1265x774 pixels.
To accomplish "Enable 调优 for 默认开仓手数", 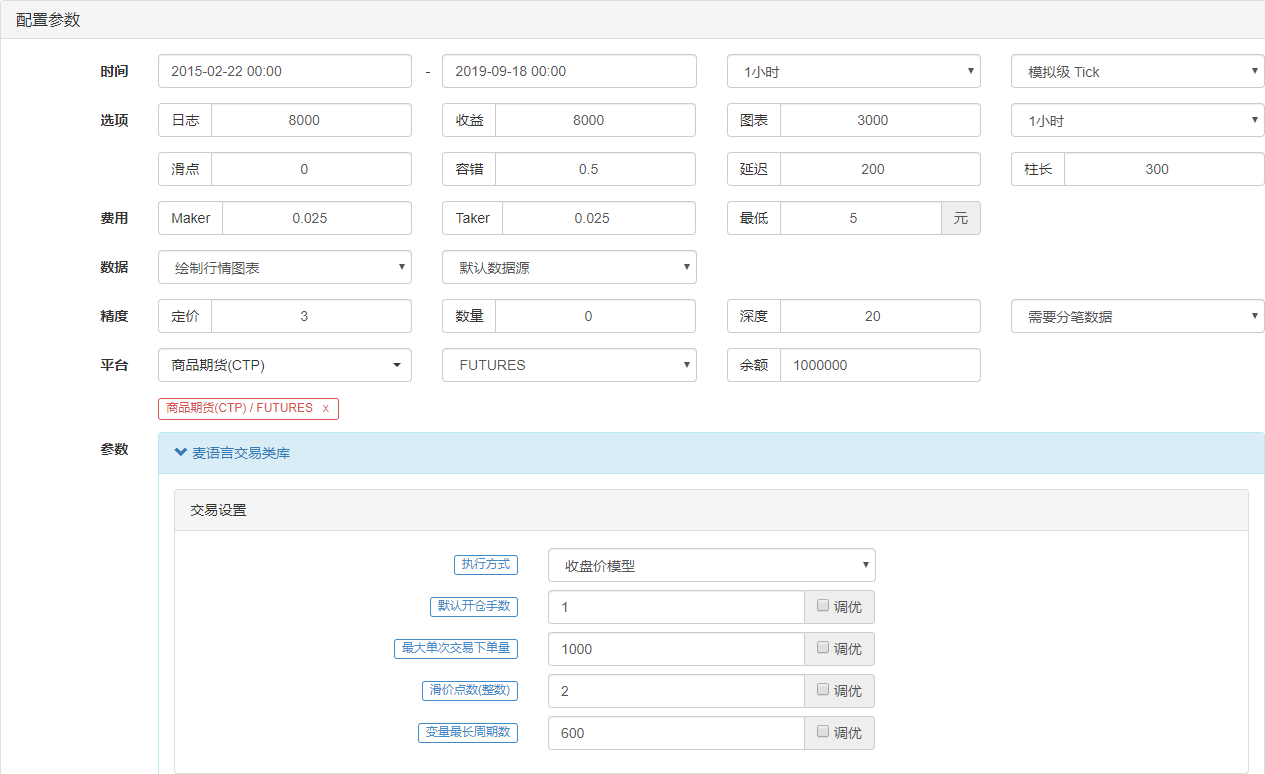I will pos(822,605).
